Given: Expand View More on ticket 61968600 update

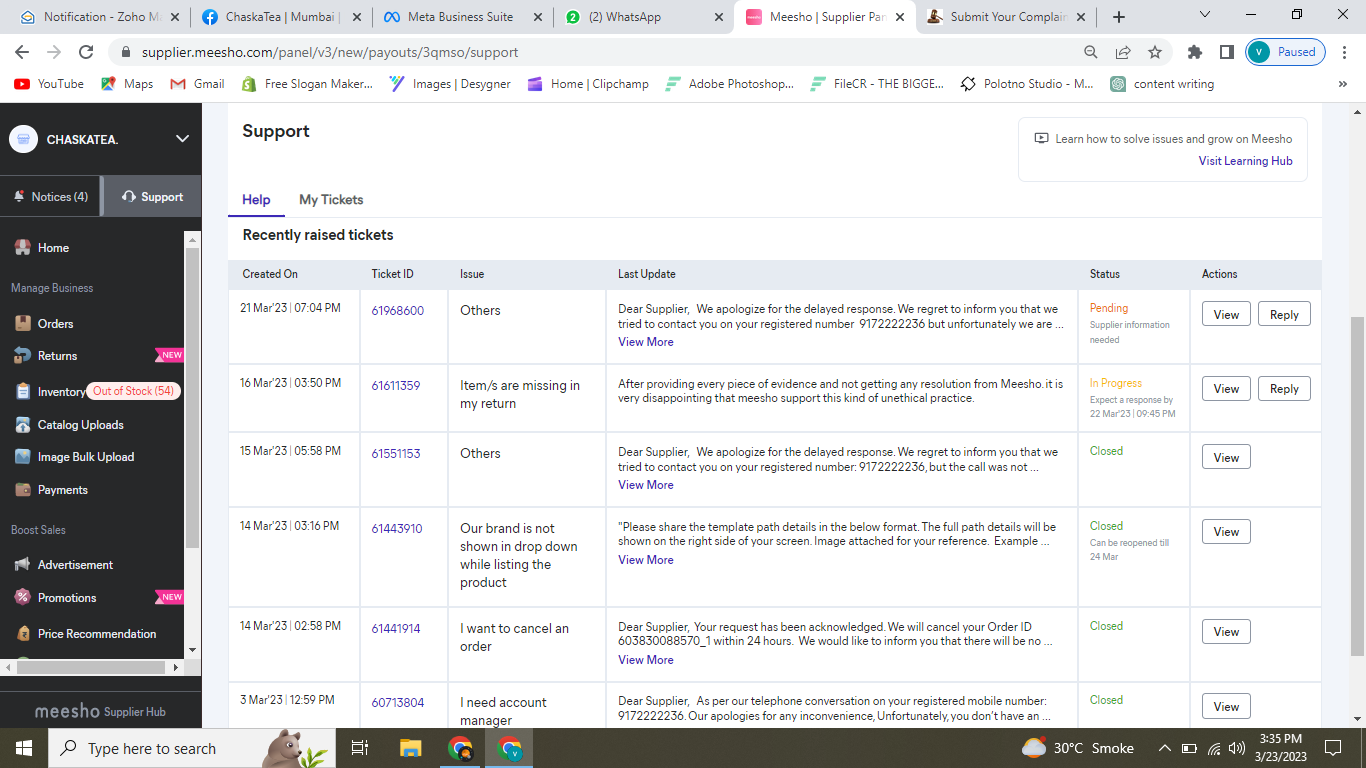Looking at the screenshot, I should coord(646,342).
